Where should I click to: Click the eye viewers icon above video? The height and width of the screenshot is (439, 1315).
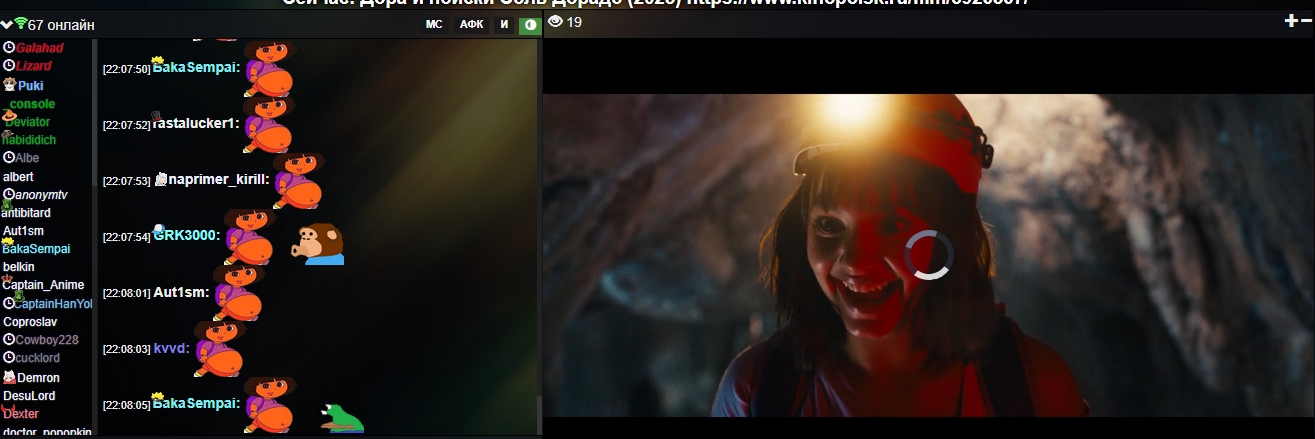pos(555,22)
